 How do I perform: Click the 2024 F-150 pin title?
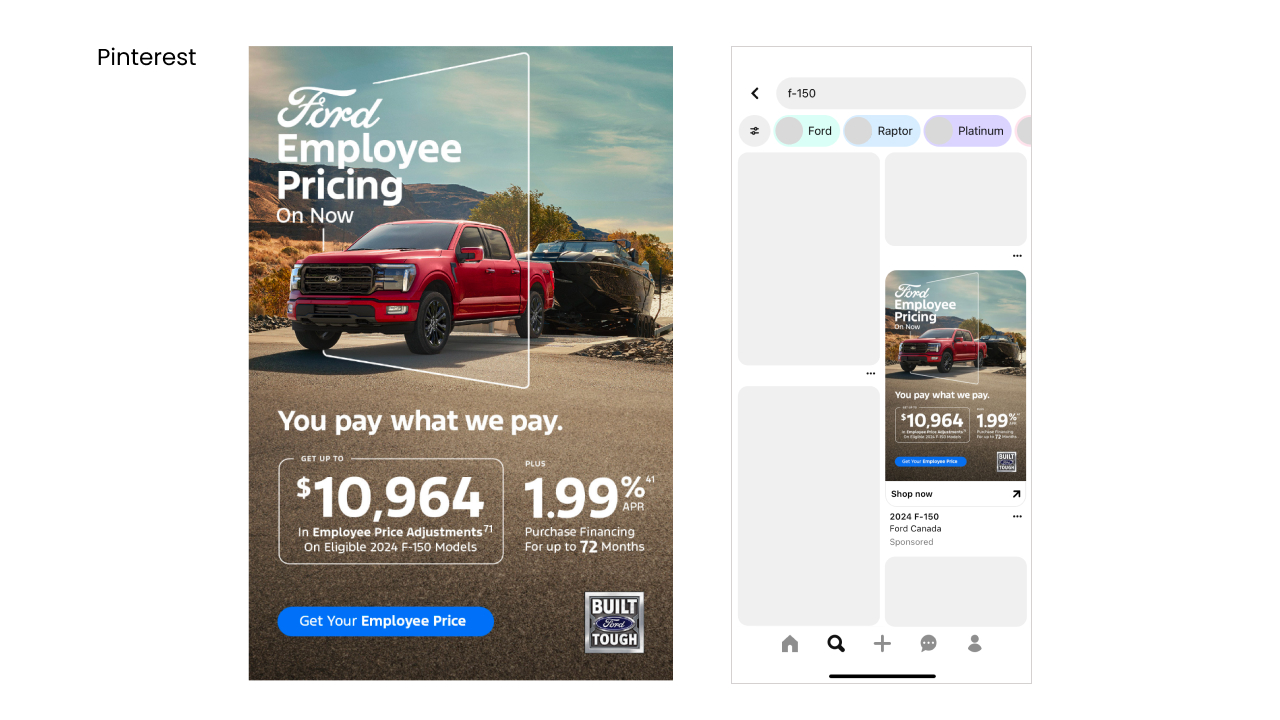click(x=914, y=517)
